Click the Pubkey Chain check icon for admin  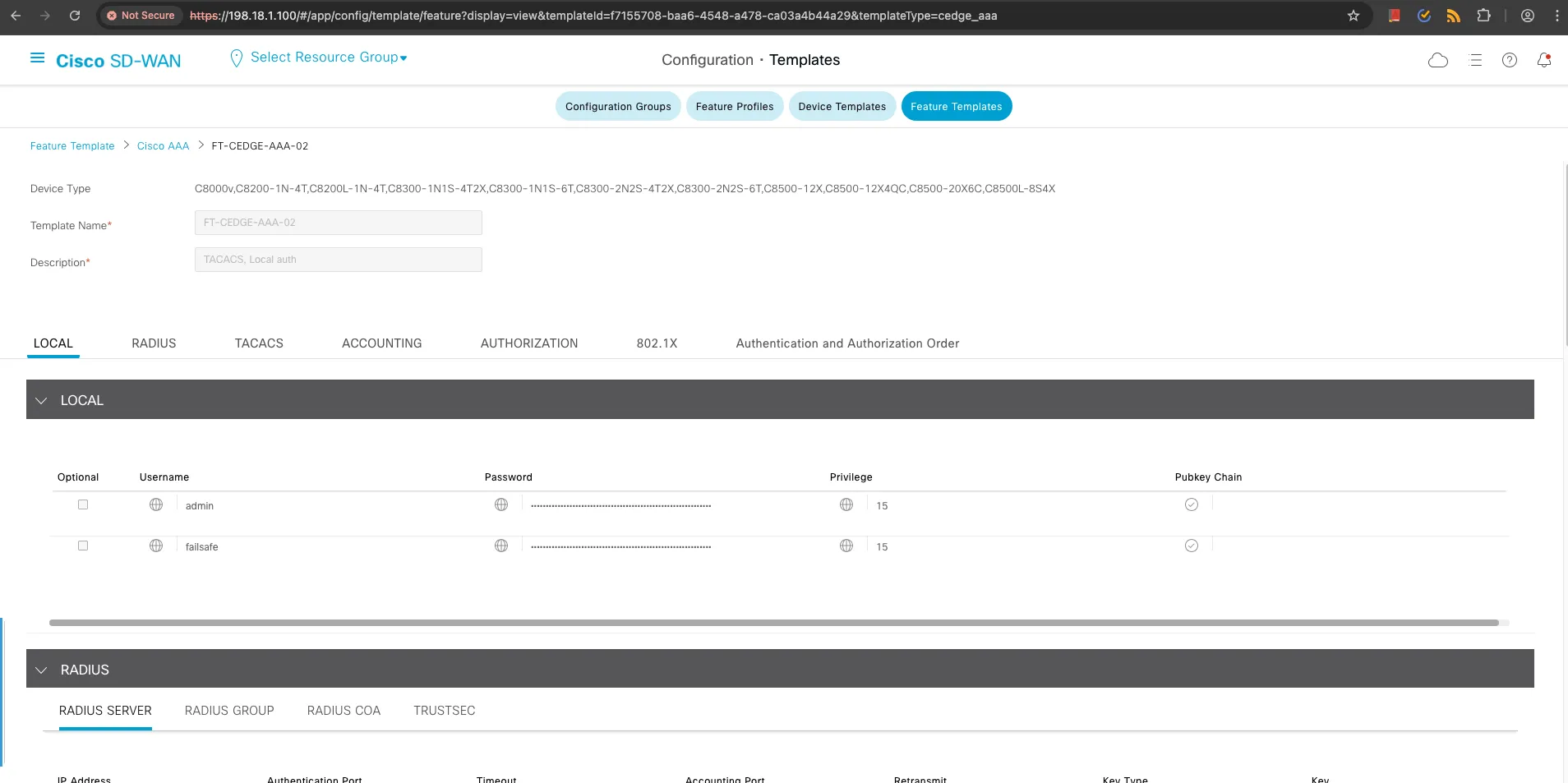tap(1191, 504)
